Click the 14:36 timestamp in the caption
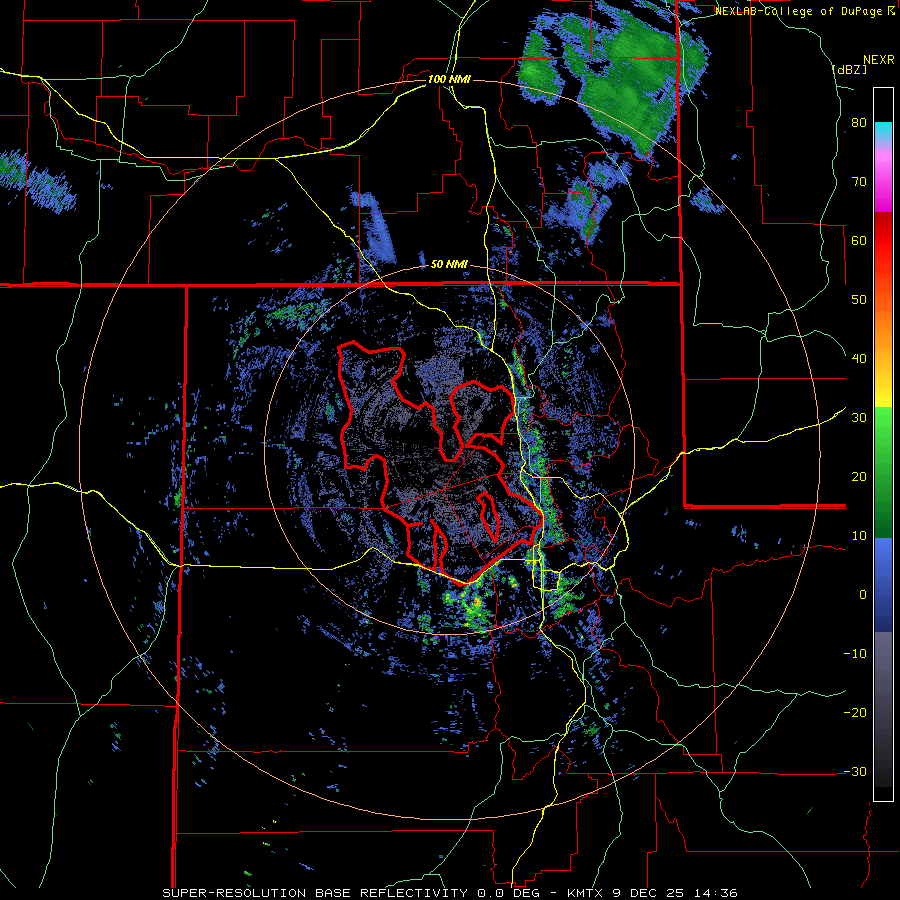Image resolution: width=900 pixels, height=900 pixels. click(717, 893)
